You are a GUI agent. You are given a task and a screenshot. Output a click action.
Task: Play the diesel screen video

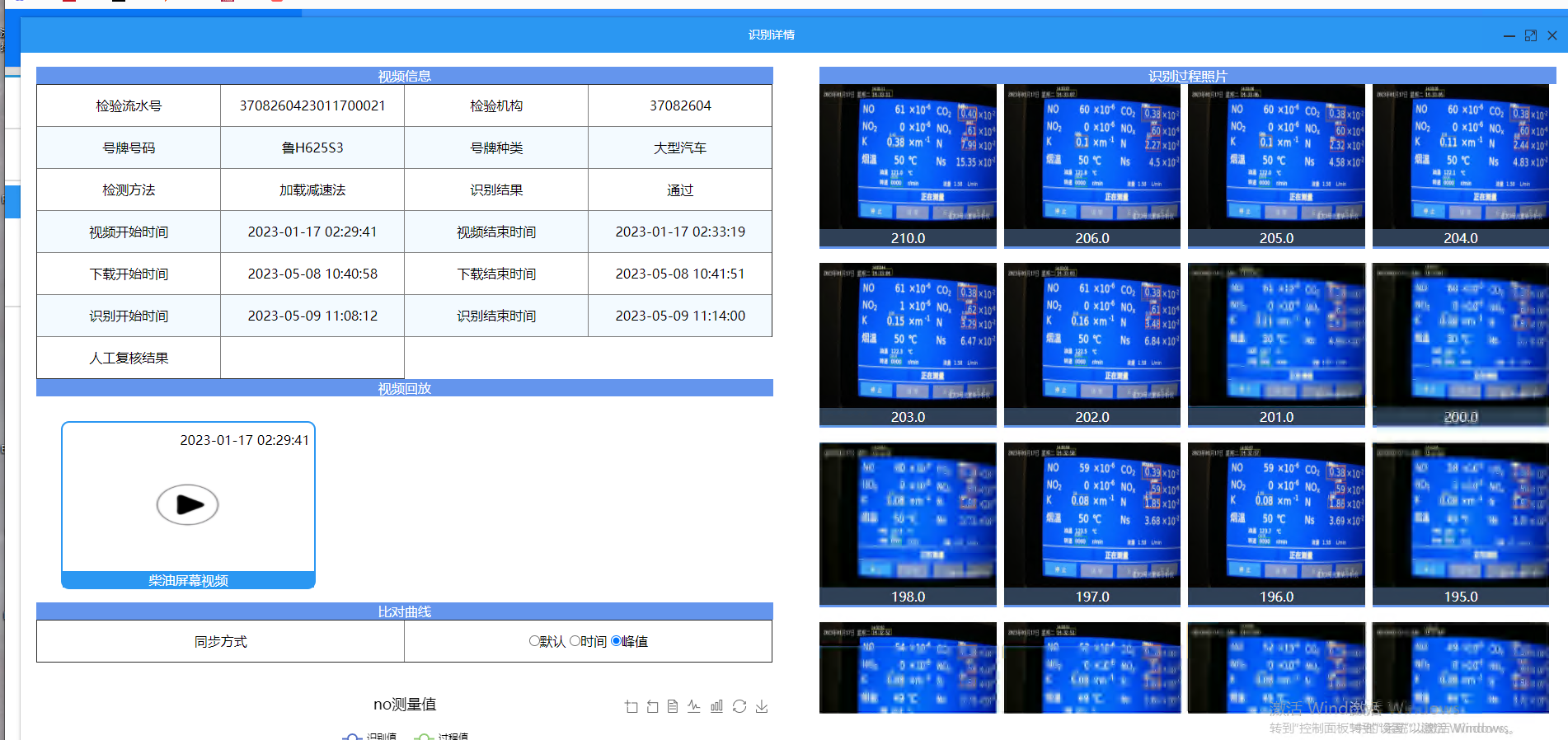[x=188, y=504]
